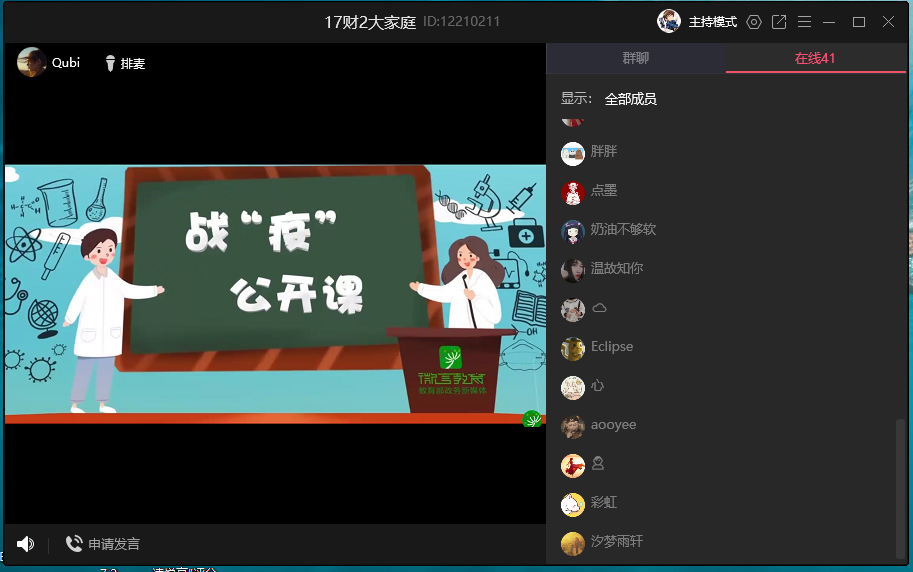The width and height of the screenshot is (913, 572).
Task: Open settings via the hexagon icon
Action: (754, 22)
